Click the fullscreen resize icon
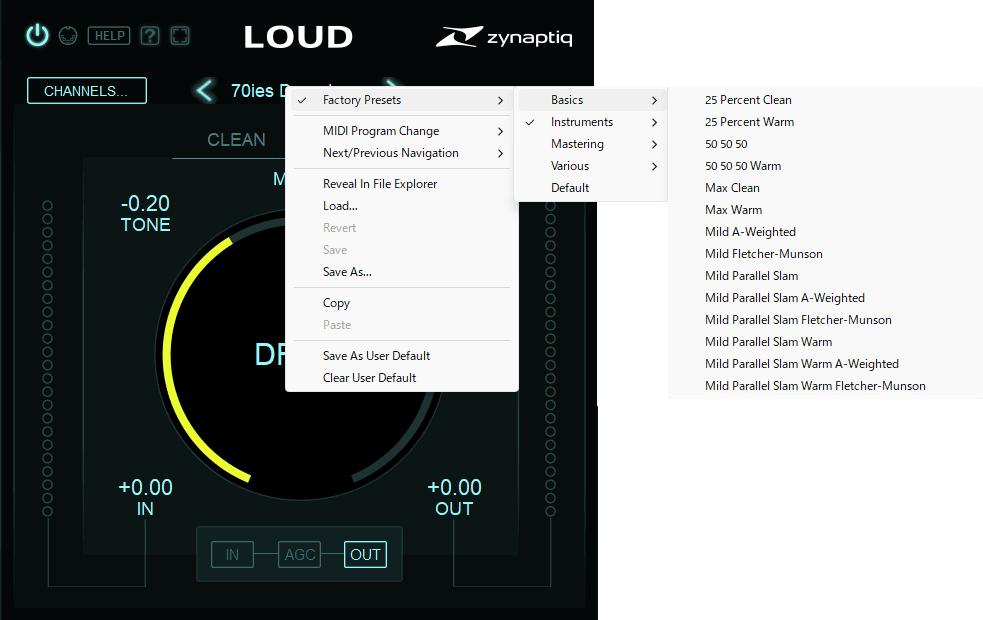This screenshot has width=983, height=620. pos(180,36)
